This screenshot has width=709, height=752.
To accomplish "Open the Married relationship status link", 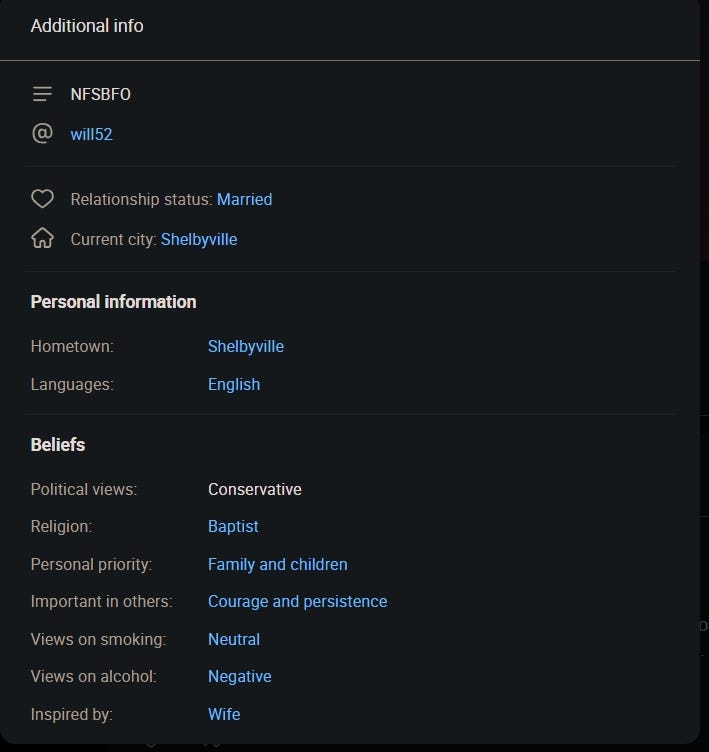I will click(244, 200).
